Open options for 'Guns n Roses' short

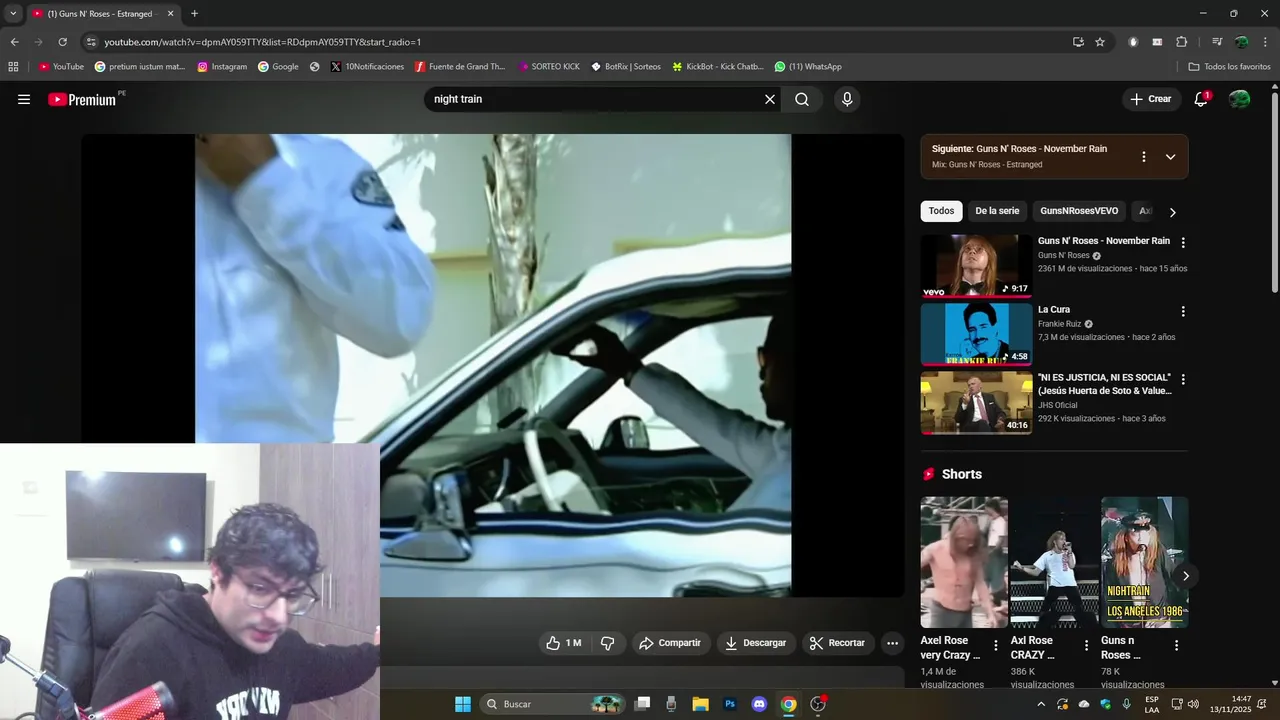pyautogui.click(x=1176, y=646)
